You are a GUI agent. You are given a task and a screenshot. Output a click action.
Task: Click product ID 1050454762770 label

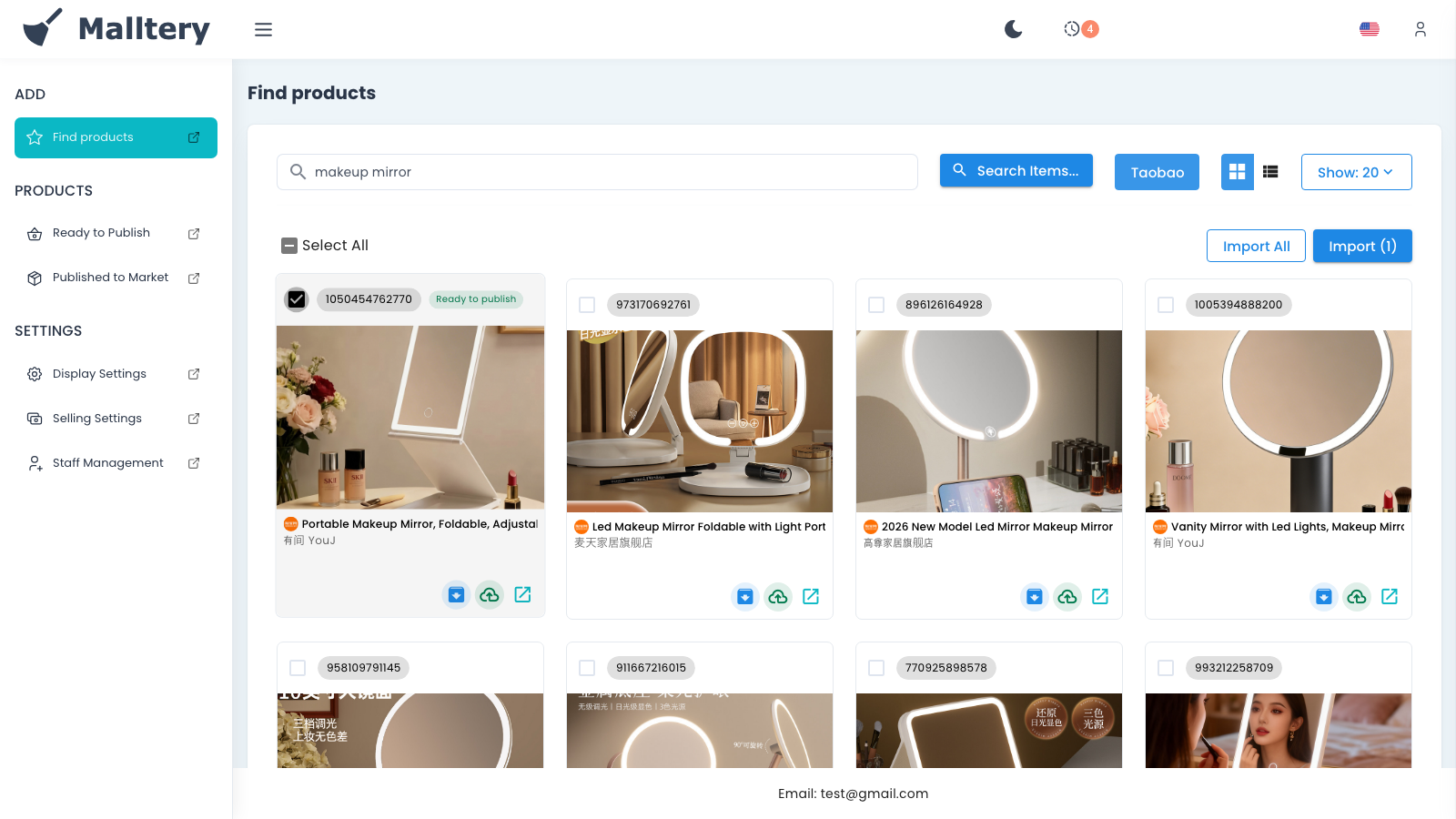pyautogui.click(x=369, y=299)
